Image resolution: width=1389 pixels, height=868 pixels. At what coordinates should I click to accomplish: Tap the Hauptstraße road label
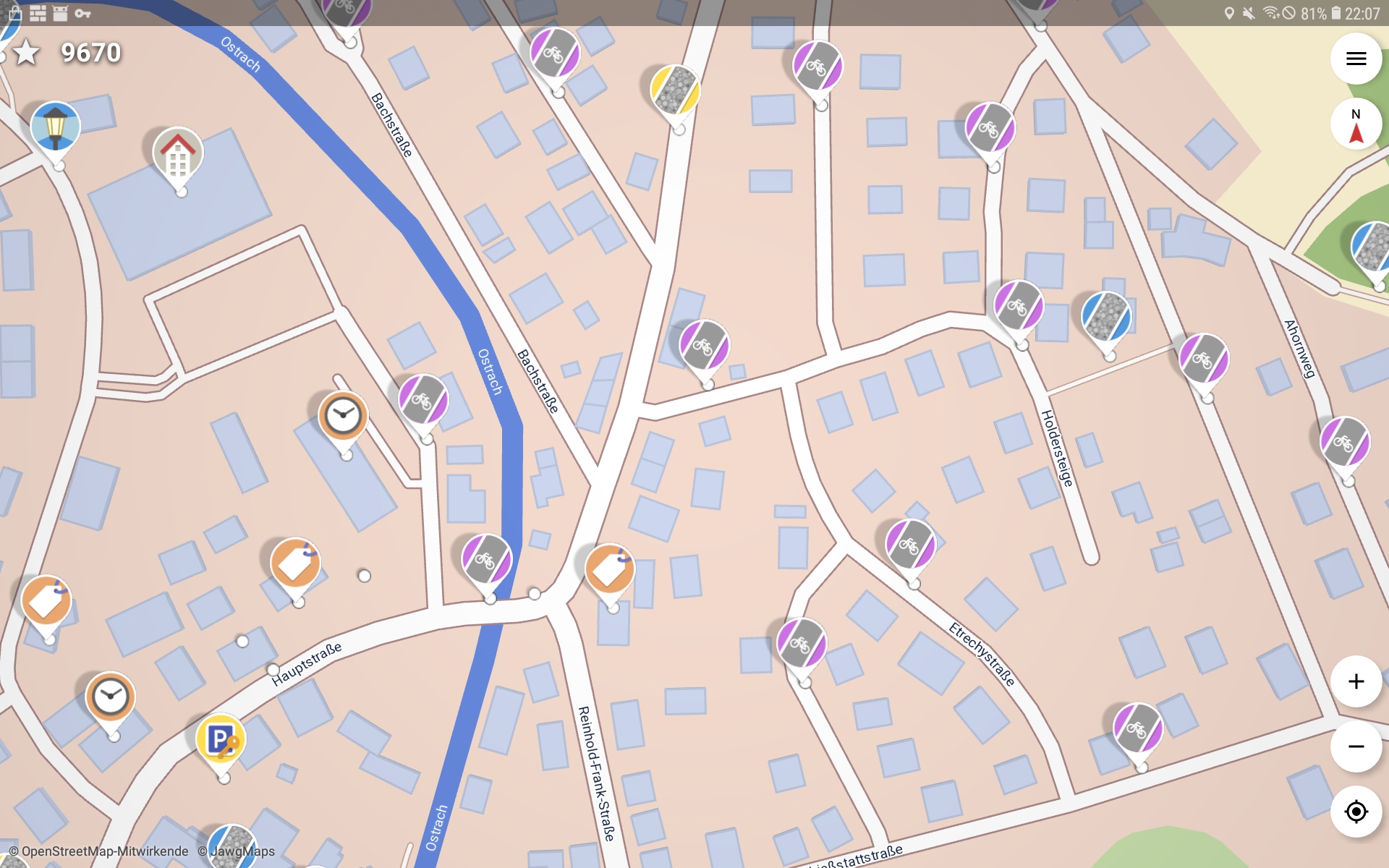[x=306, y=663]
